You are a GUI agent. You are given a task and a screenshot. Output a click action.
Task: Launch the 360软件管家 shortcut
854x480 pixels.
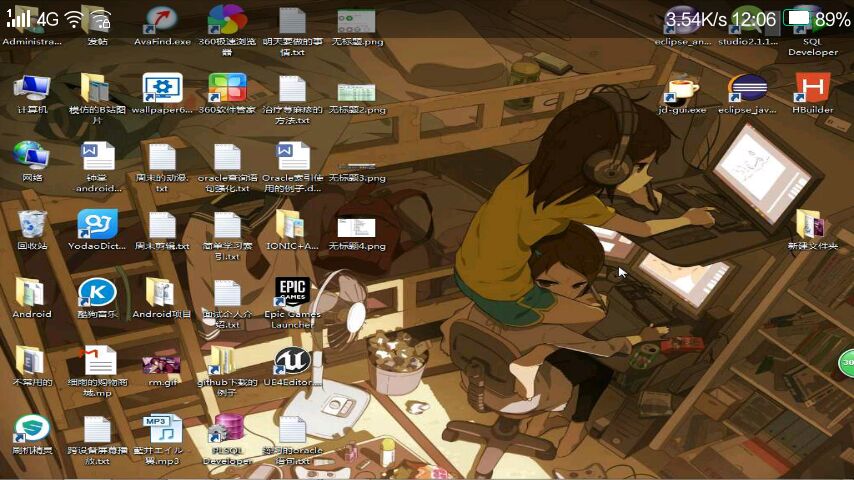227,94
